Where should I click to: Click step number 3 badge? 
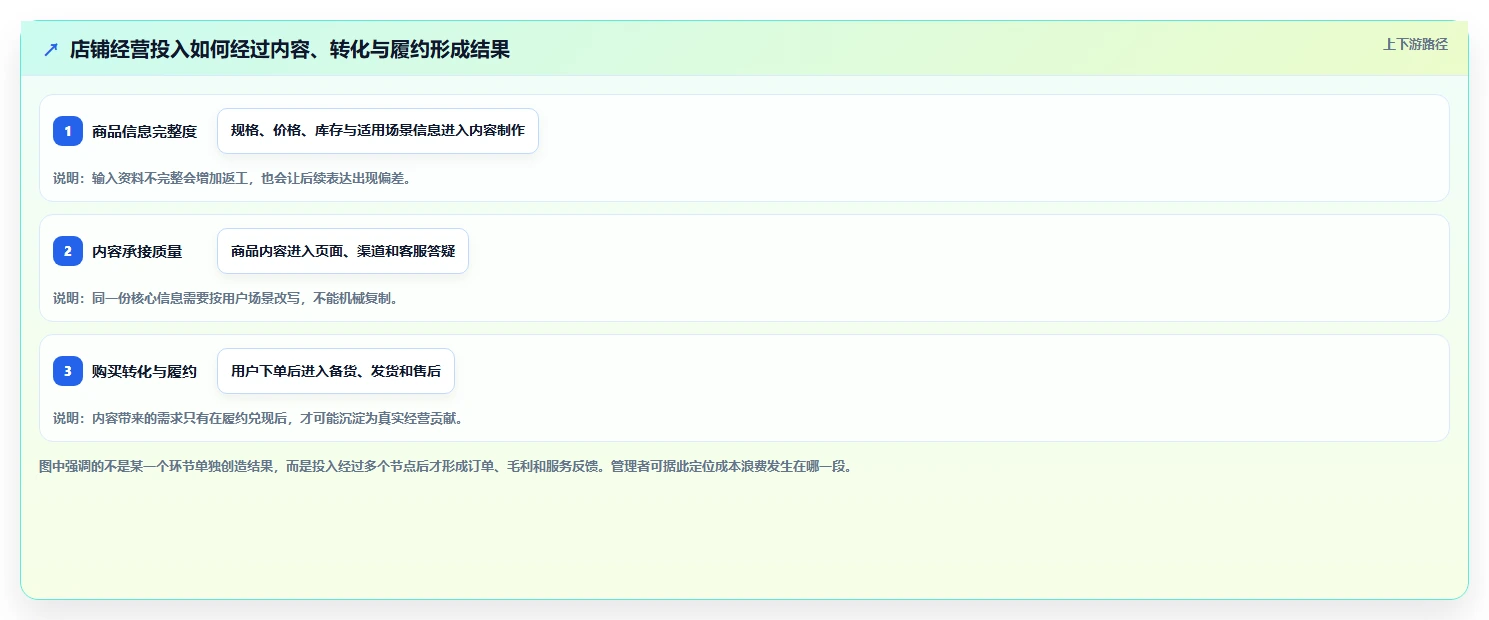tap(68, 371)
